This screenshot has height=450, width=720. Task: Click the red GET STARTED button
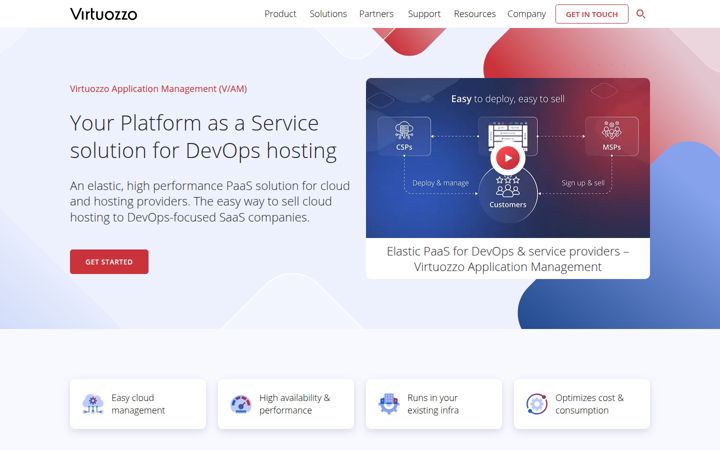point(109,262)
